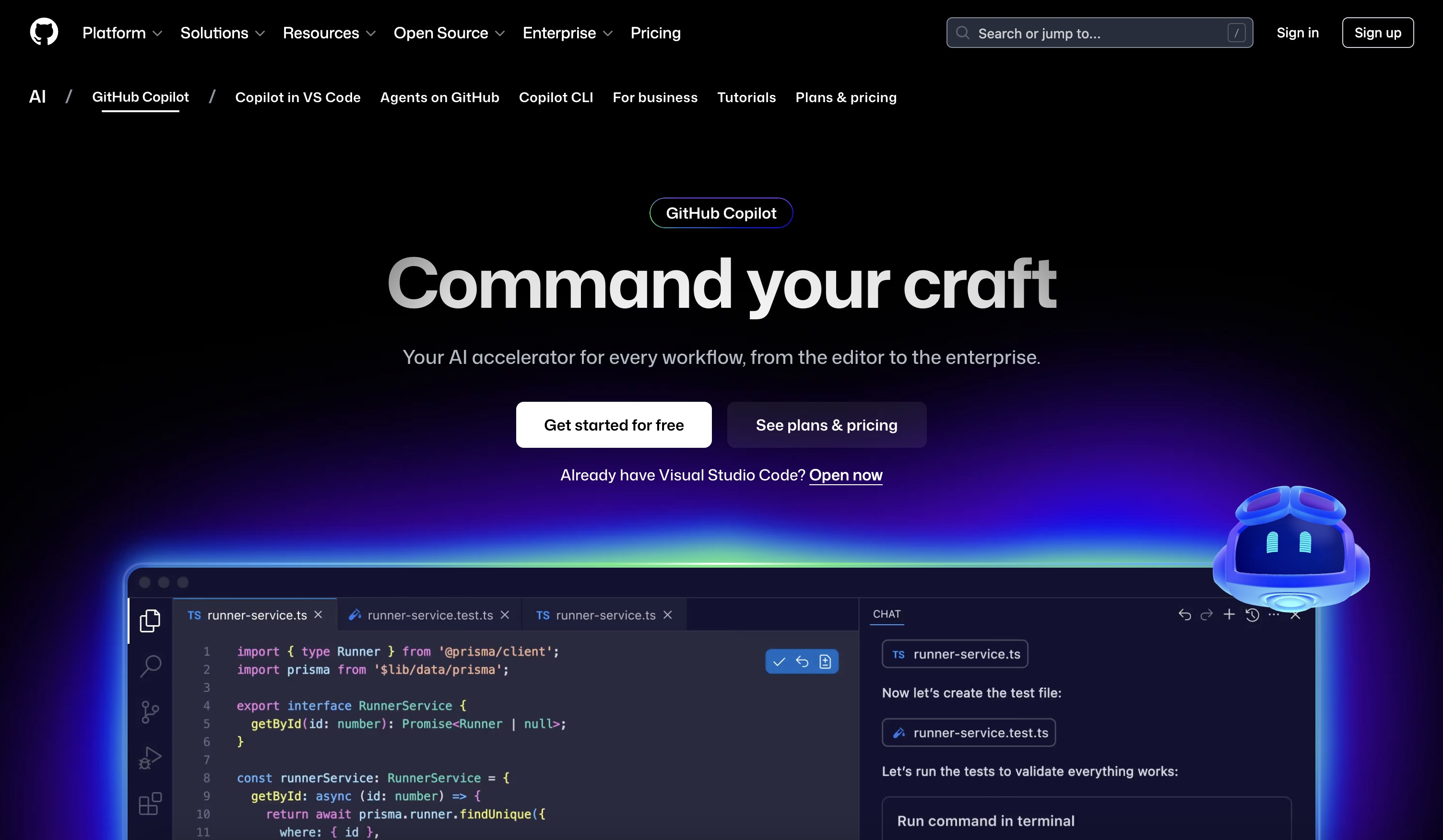The height and width of the screenshot is (840, 1443).
Task: Expand the Open Source menu chevron
Action: pyautogui.click(x=500, y=34)
